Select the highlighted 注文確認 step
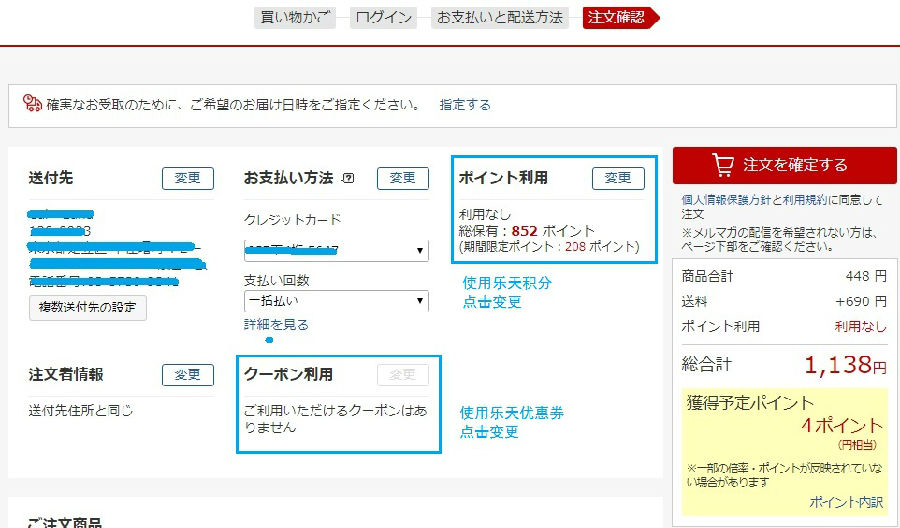 (x=616, y=18)
